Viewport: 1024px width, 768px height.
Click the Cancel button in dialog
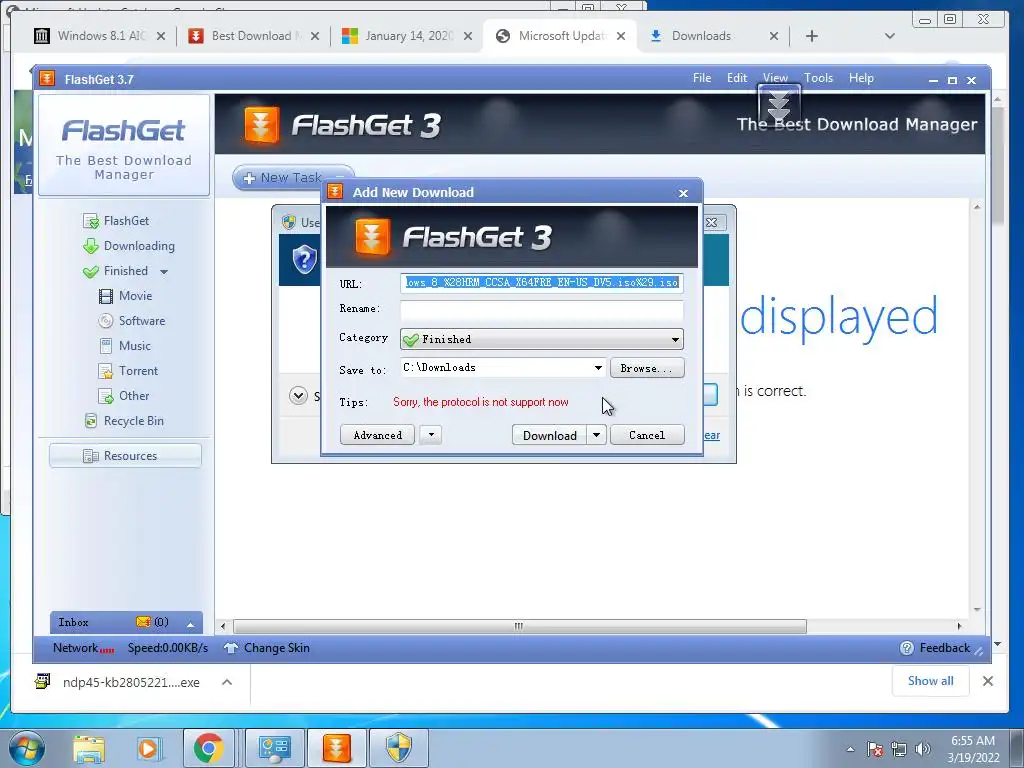pyautogui.click(x=647, y=435)
